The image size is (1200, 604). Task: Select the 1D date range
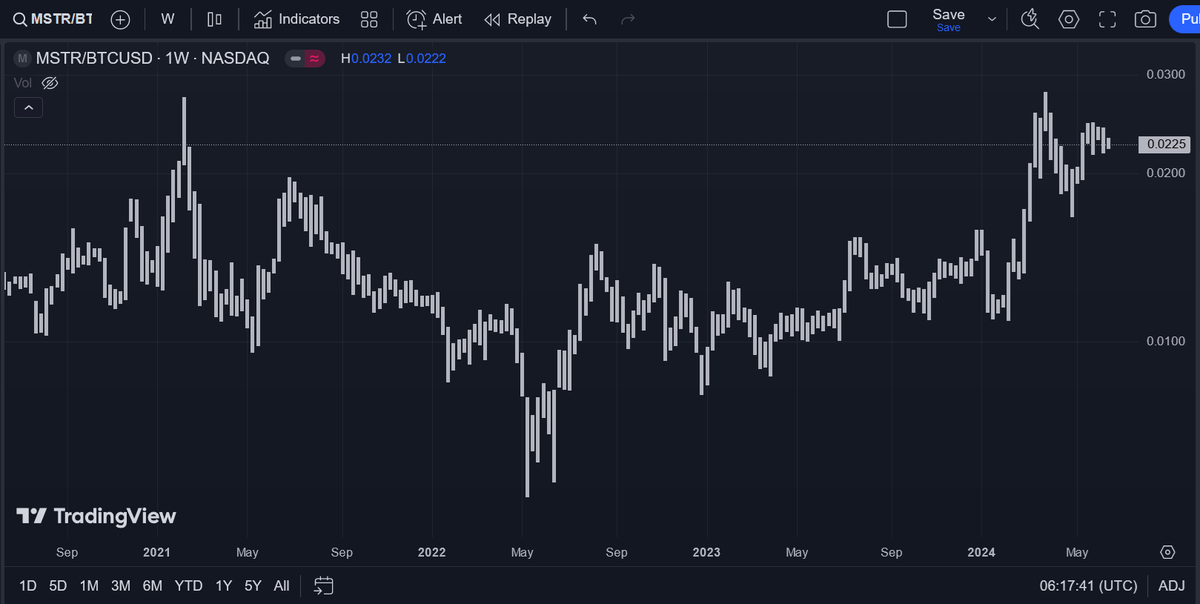tap(28, 585)
